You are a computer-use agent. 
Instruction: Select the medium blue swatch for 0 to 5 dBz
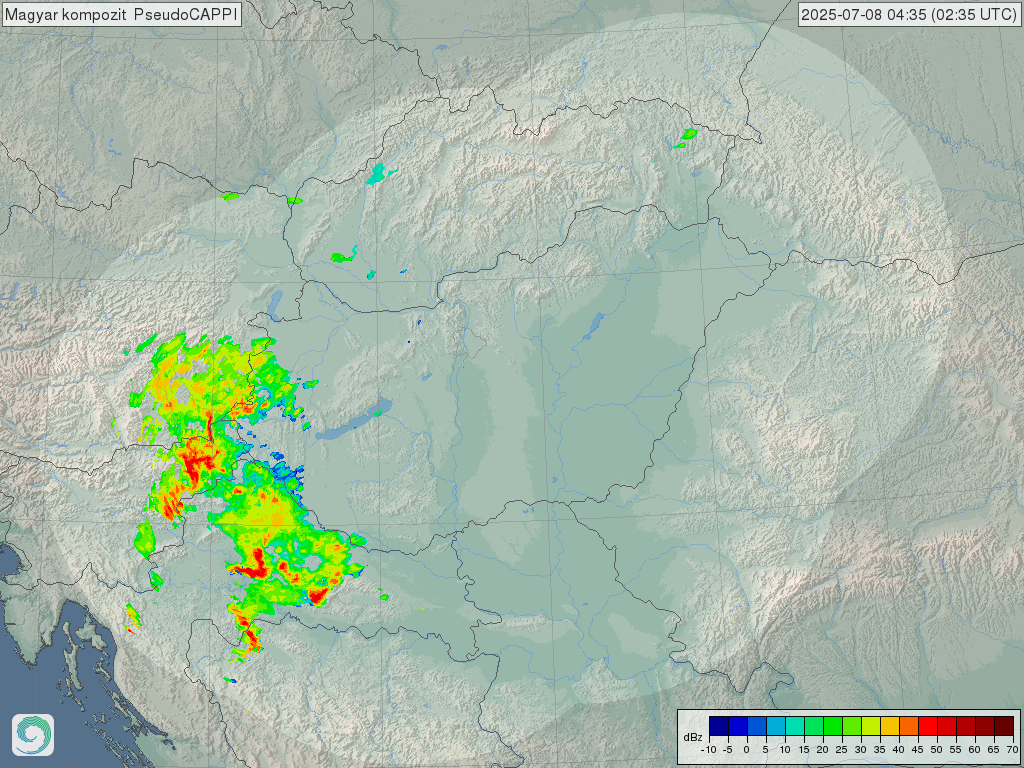coord(757,726)
